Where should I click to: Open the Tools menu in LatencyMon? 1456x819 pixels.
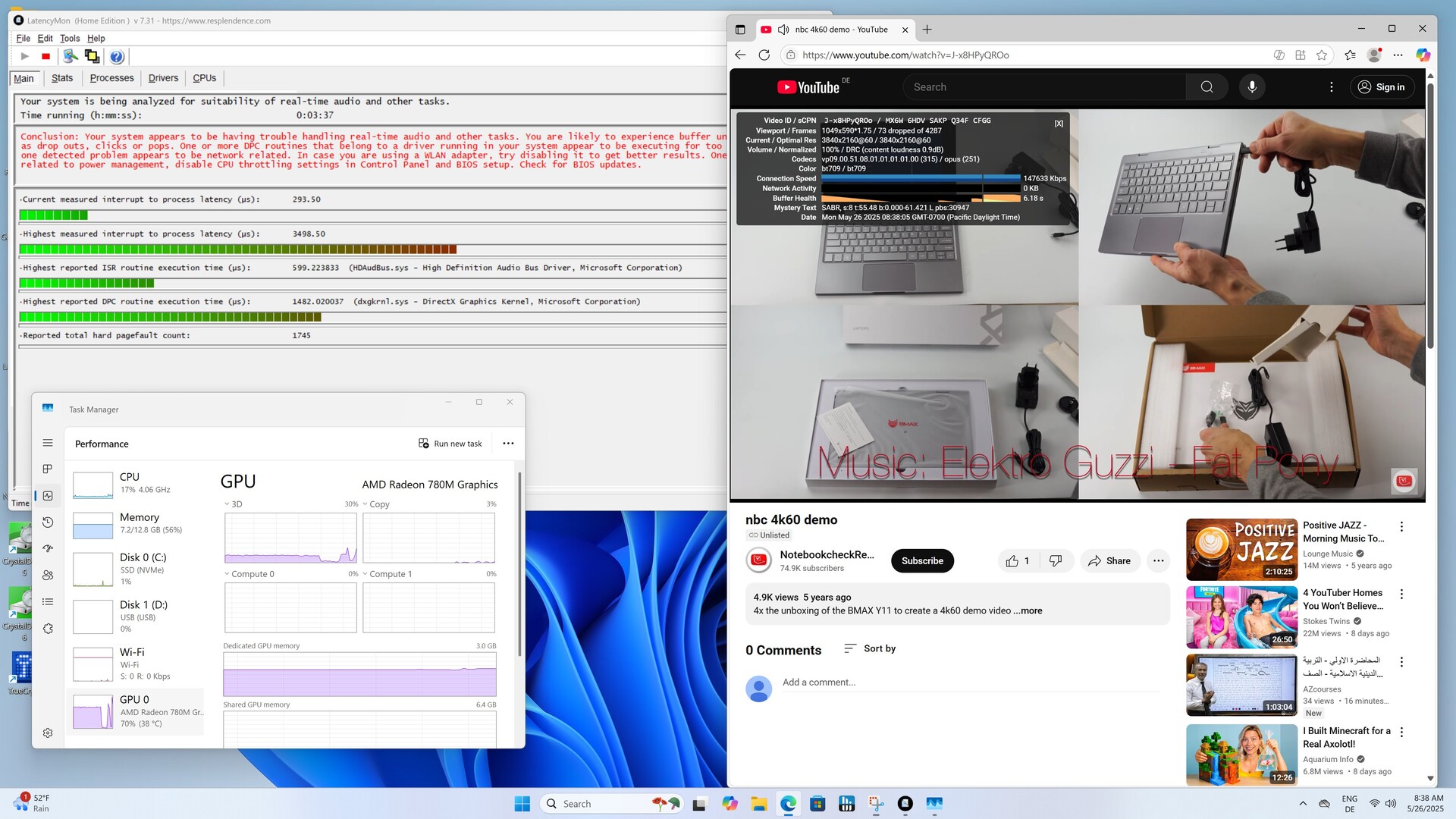(70, 38)
